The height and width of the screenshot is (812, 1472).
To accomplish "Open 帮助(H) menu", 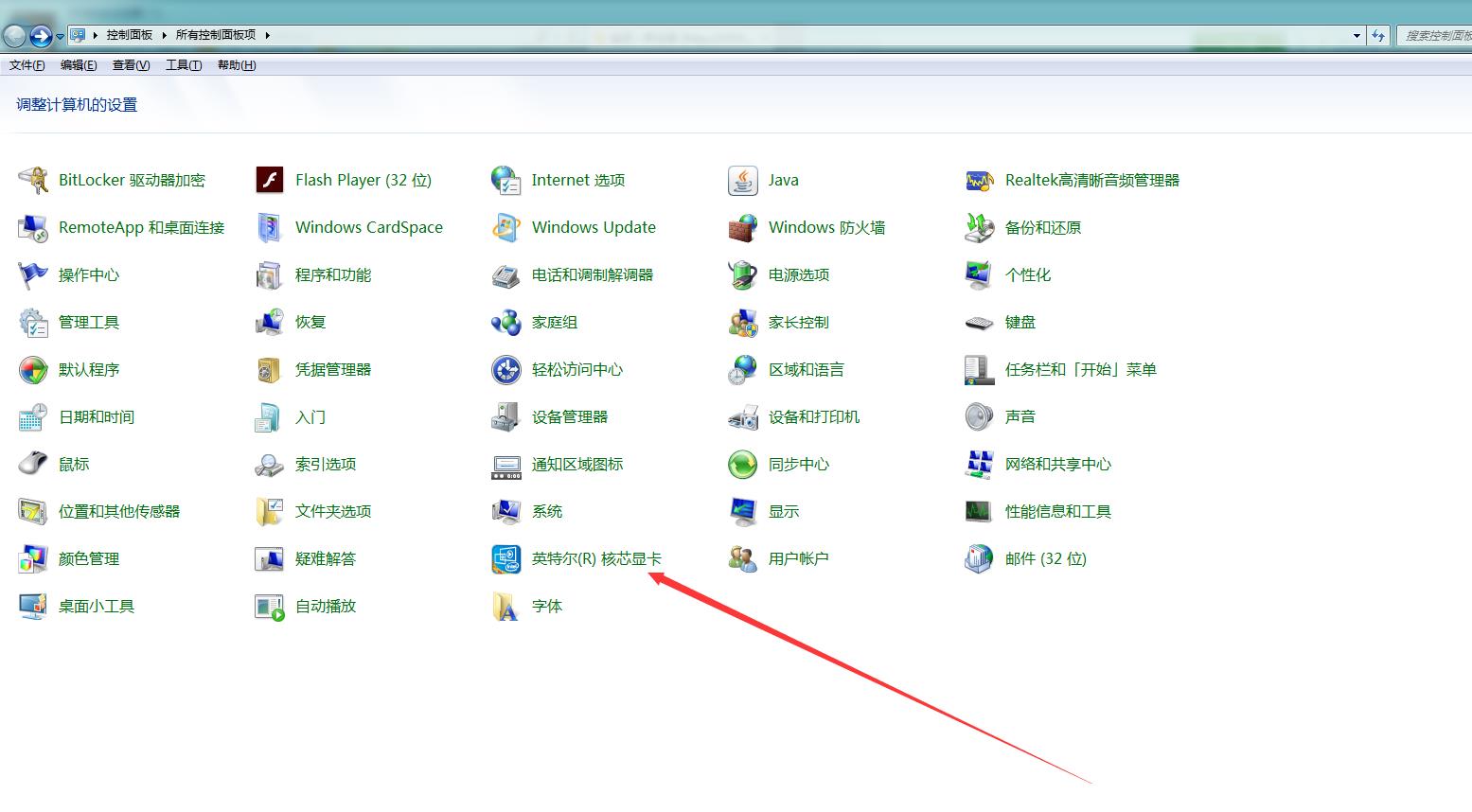I will tap(237, 65).
